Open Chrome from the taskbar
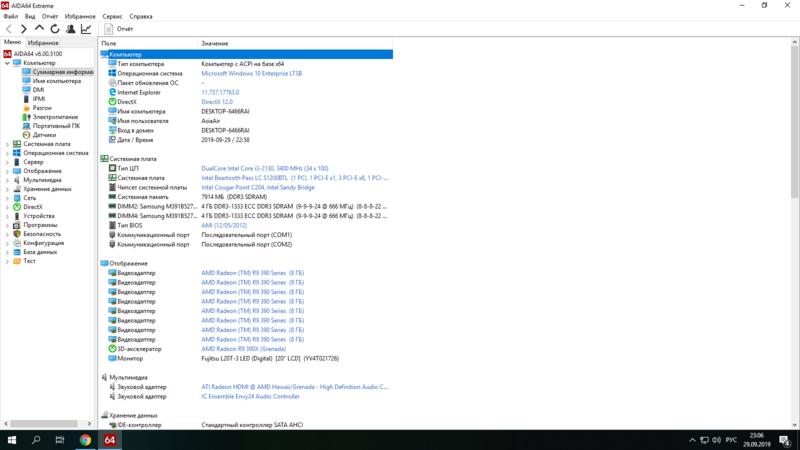Image resolution: width=800 pixels, height=450 pixels. click(85, 440)
